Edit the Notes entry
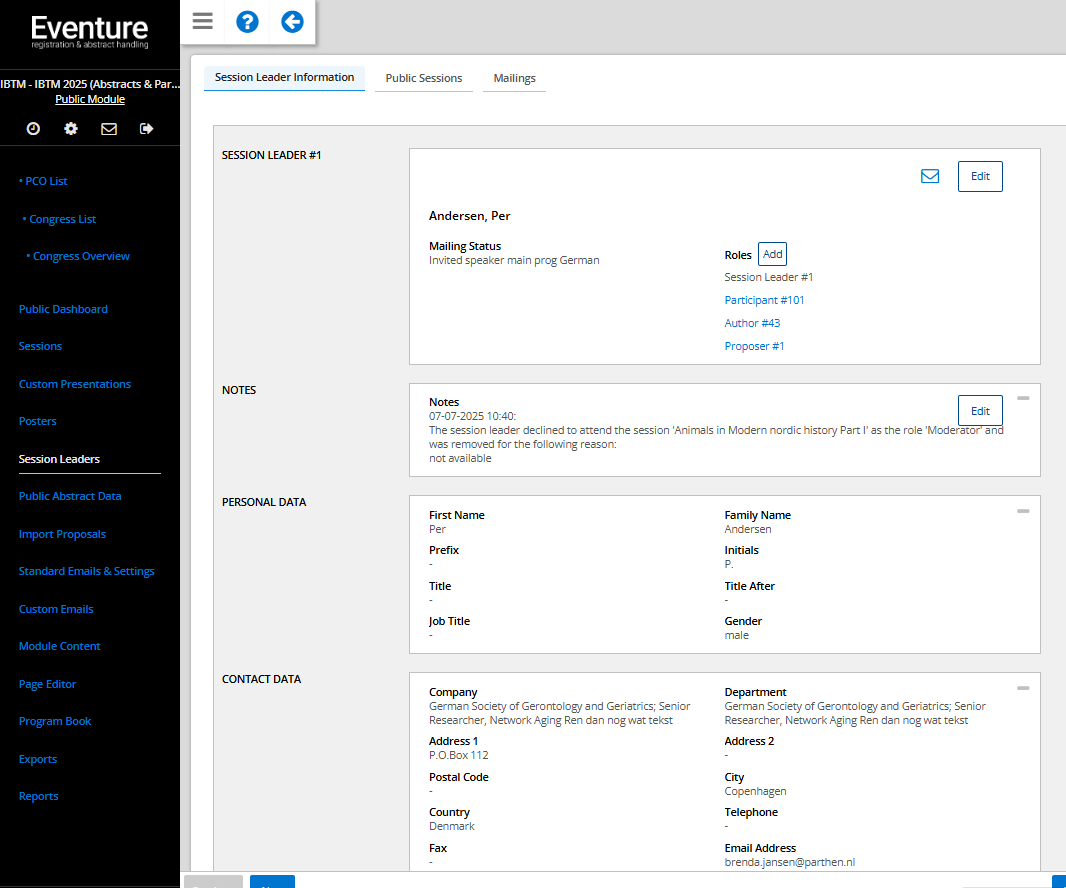 [980, 411]
